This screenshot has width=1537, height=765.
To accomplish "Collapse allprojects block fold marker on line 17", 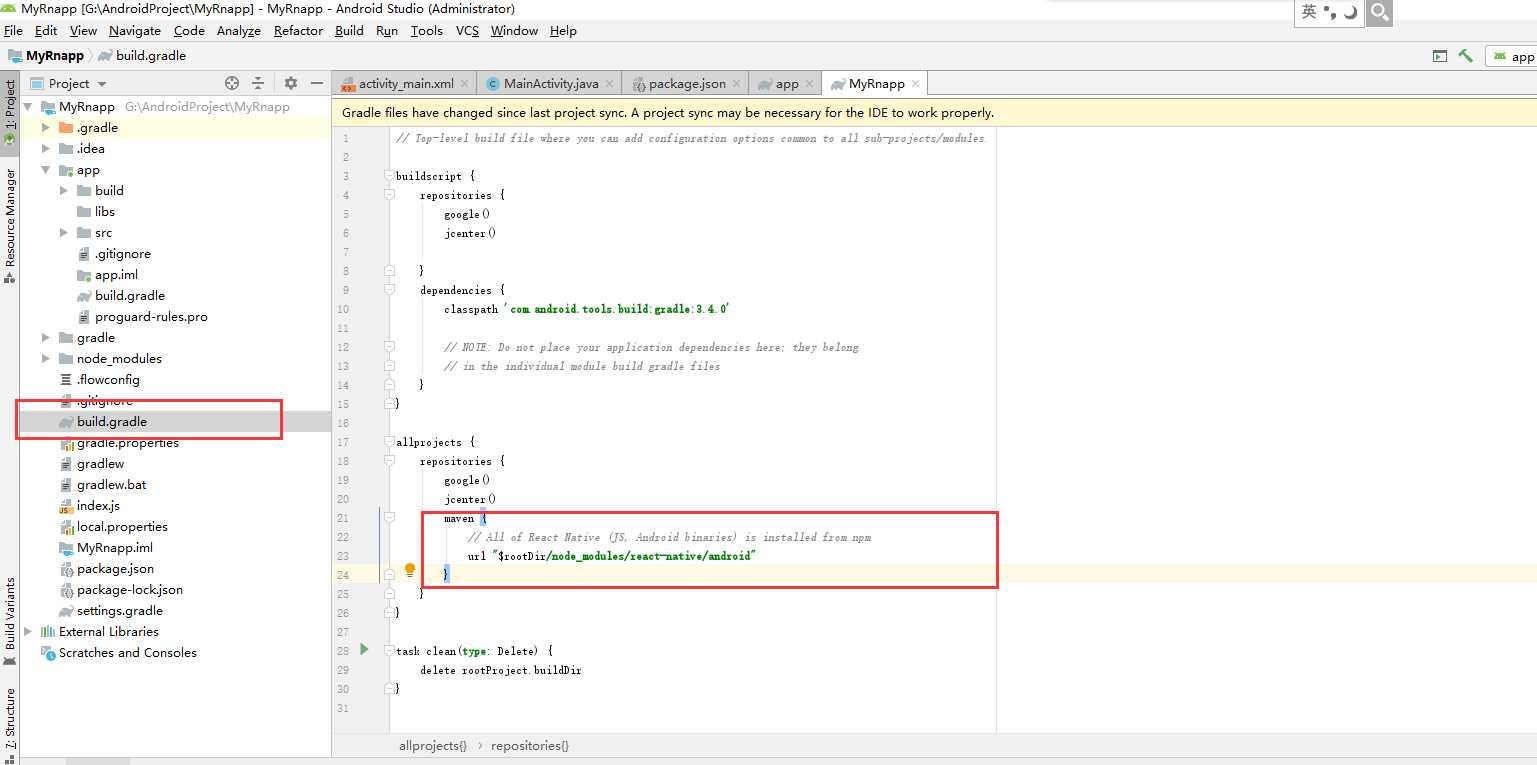I will click(x=390, y=442).
